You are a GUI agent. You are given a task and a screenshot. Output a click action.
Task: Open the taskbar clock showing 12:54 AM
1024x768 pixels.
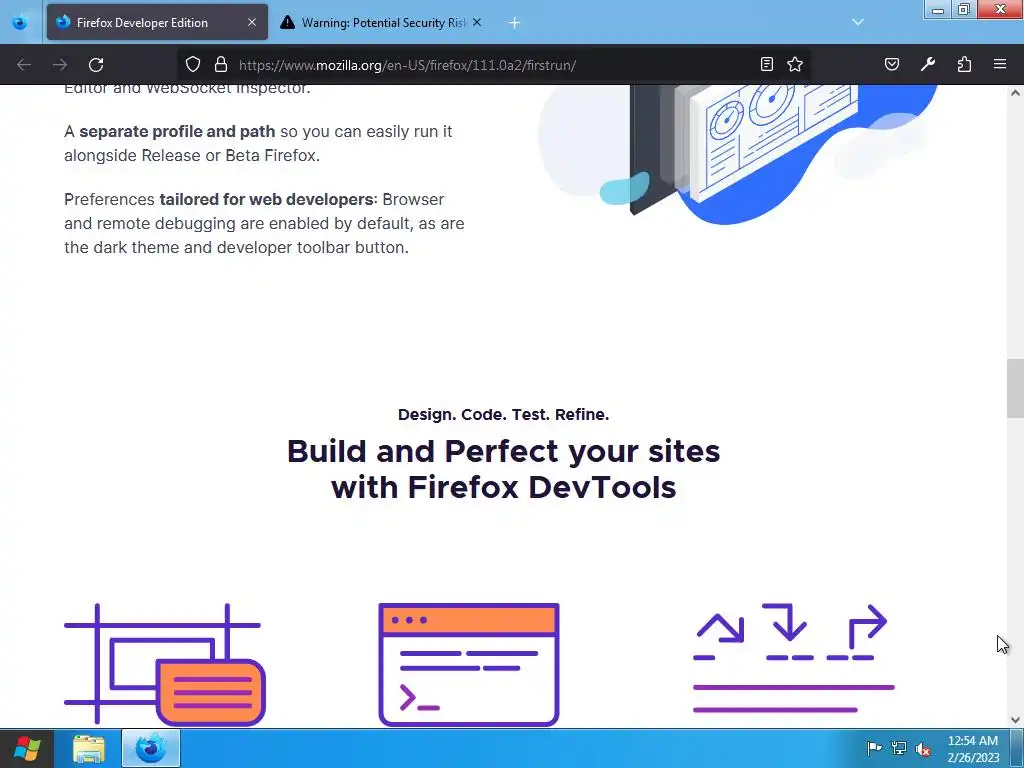973,749
